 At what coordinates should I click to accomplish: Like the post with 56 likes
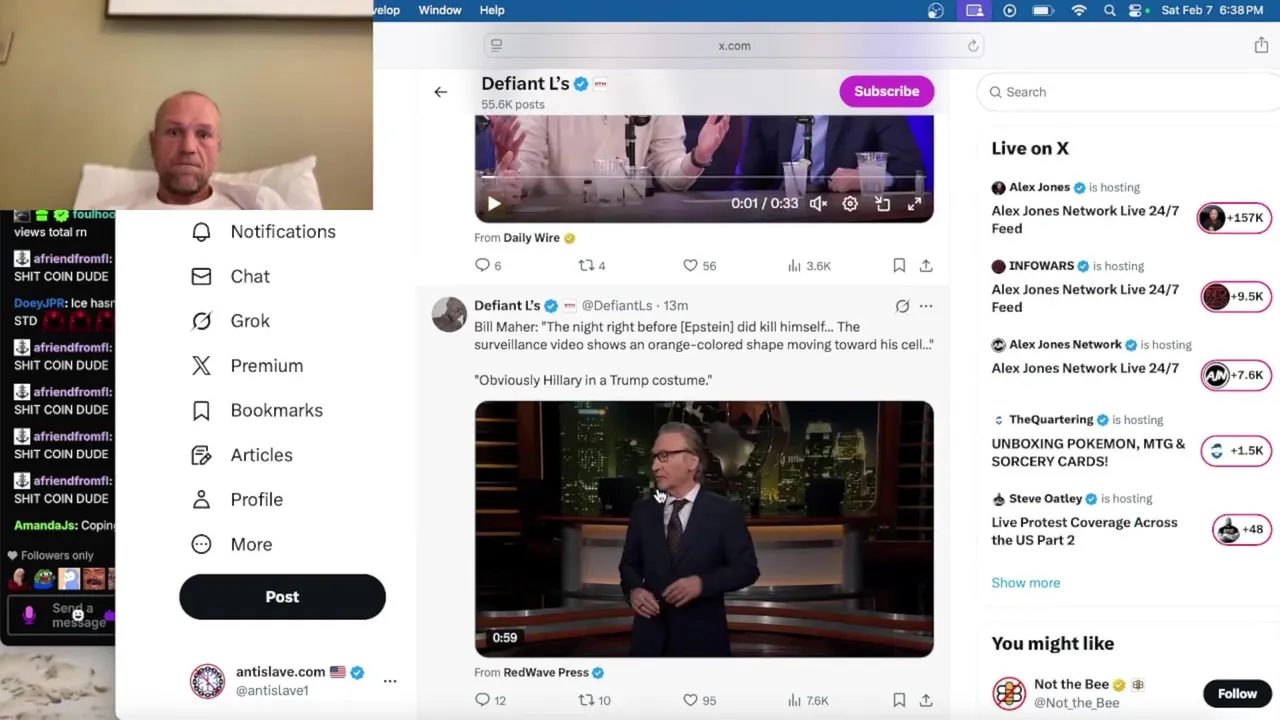699,266
